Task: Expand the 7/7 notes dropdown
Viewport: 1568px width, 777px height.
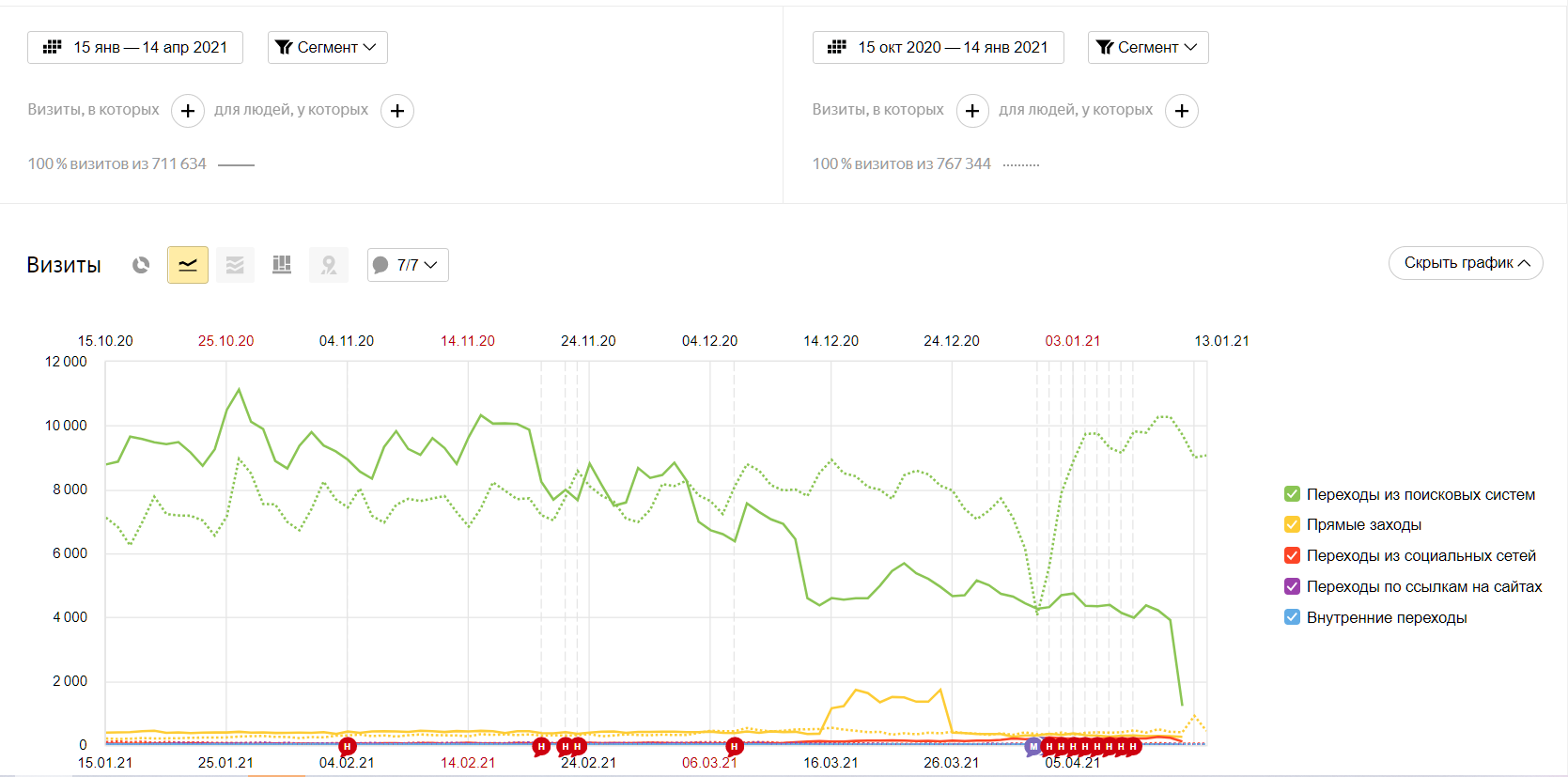Action: click(408, 265)
